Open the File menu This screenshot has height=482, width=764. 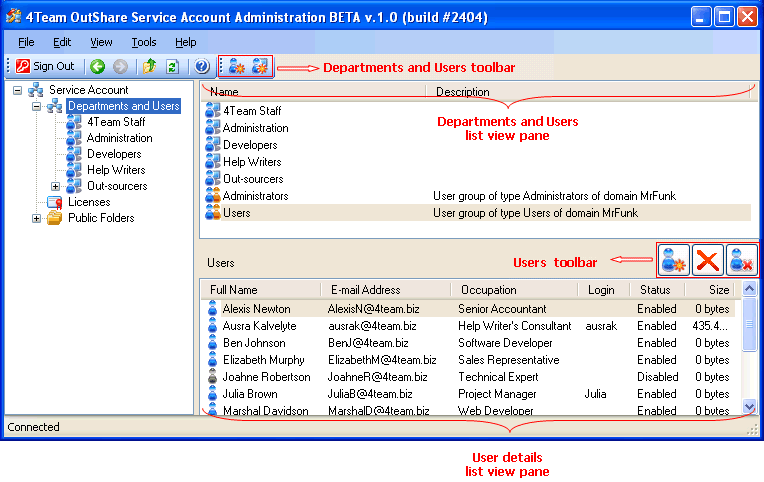click(x=26, y=42)
